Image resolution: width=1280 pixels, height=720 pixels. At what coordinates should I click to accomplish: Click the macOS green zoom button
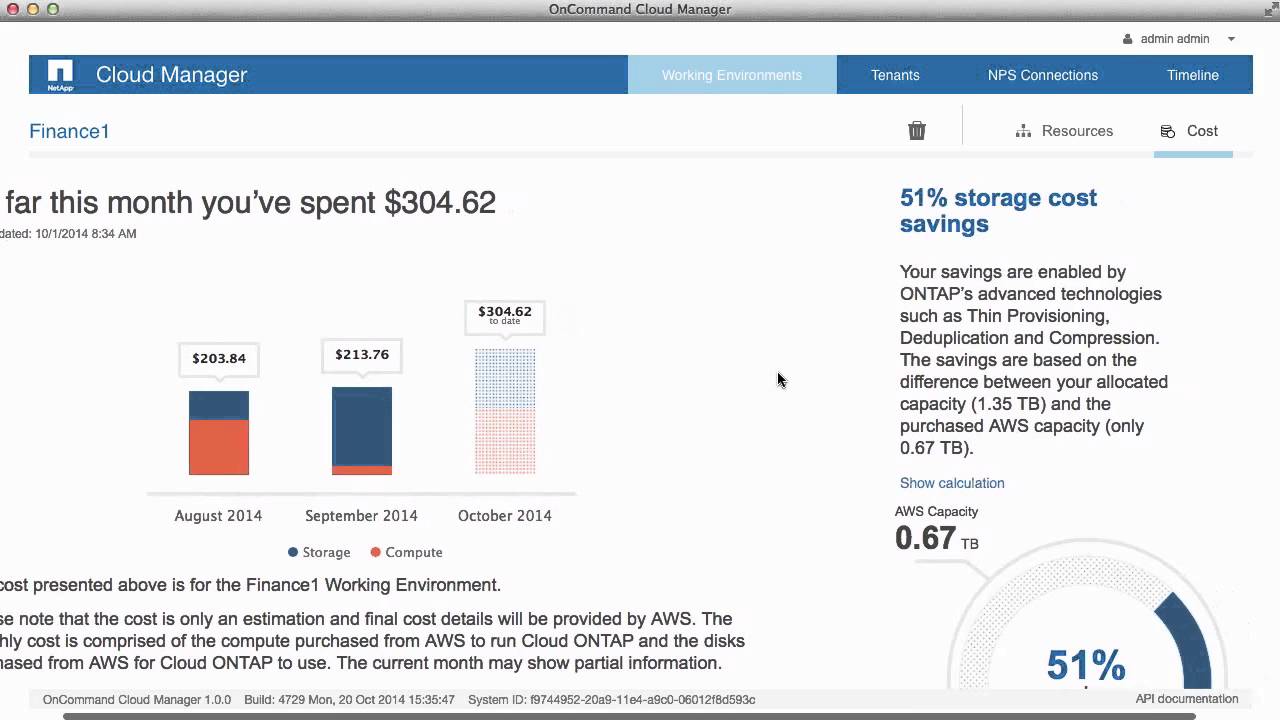pos(53,9)
